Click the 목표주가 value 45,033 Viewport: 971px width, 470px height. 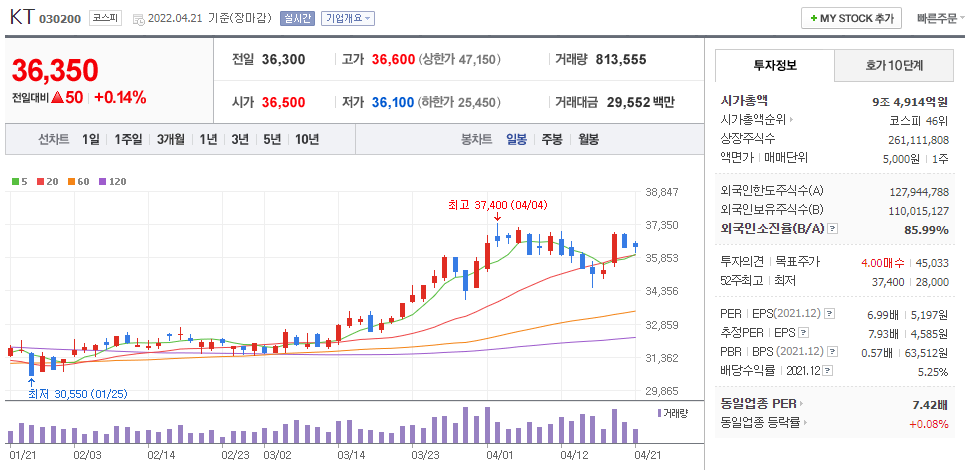click(933, 263)
